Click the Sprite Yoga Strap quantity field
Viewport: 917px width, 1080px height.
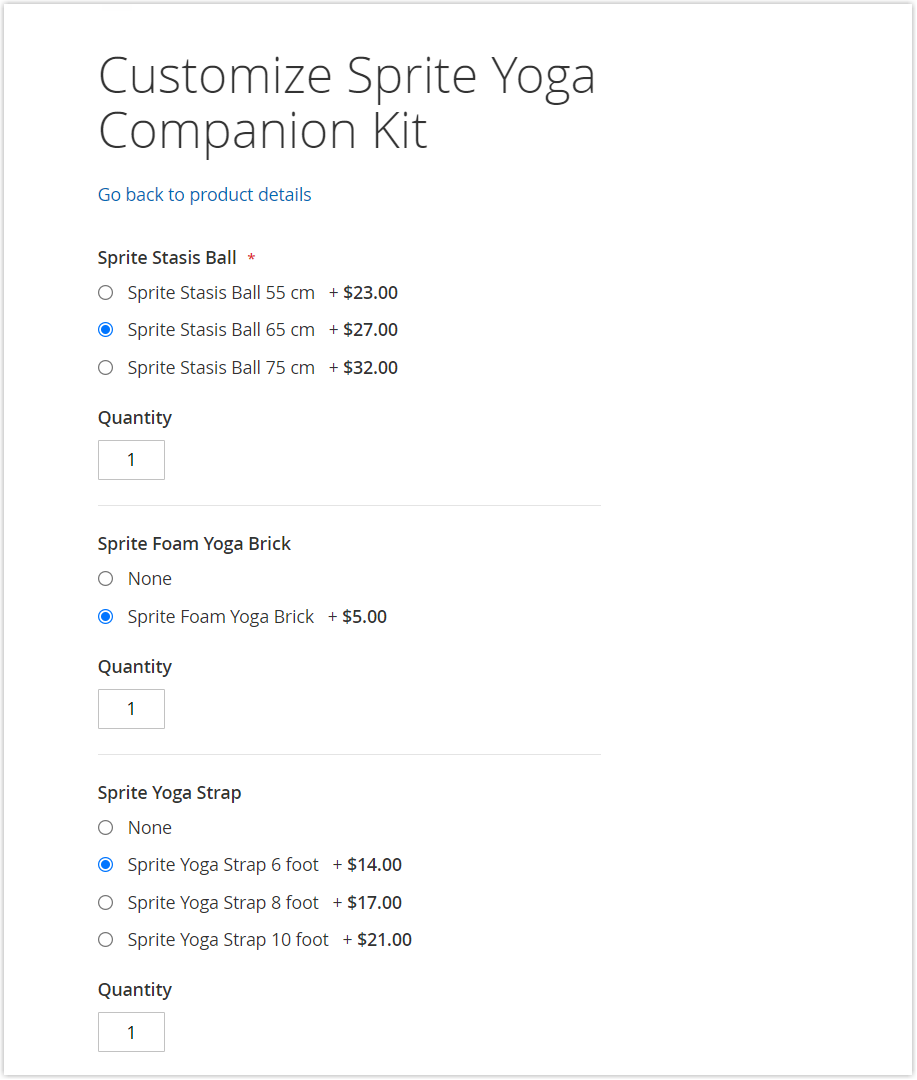tap(131, 1031)
